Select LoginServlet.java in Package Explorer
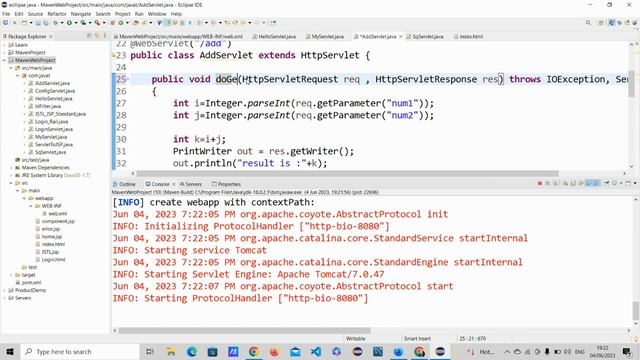 coord(53,129)
